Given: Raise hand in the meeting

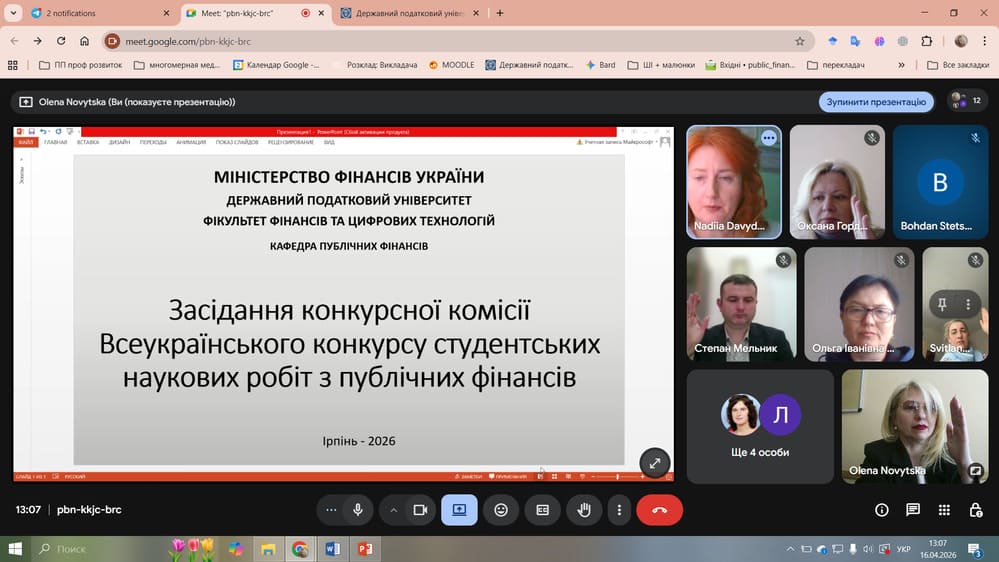Looking at the screenshot, I should coord(584,510).
